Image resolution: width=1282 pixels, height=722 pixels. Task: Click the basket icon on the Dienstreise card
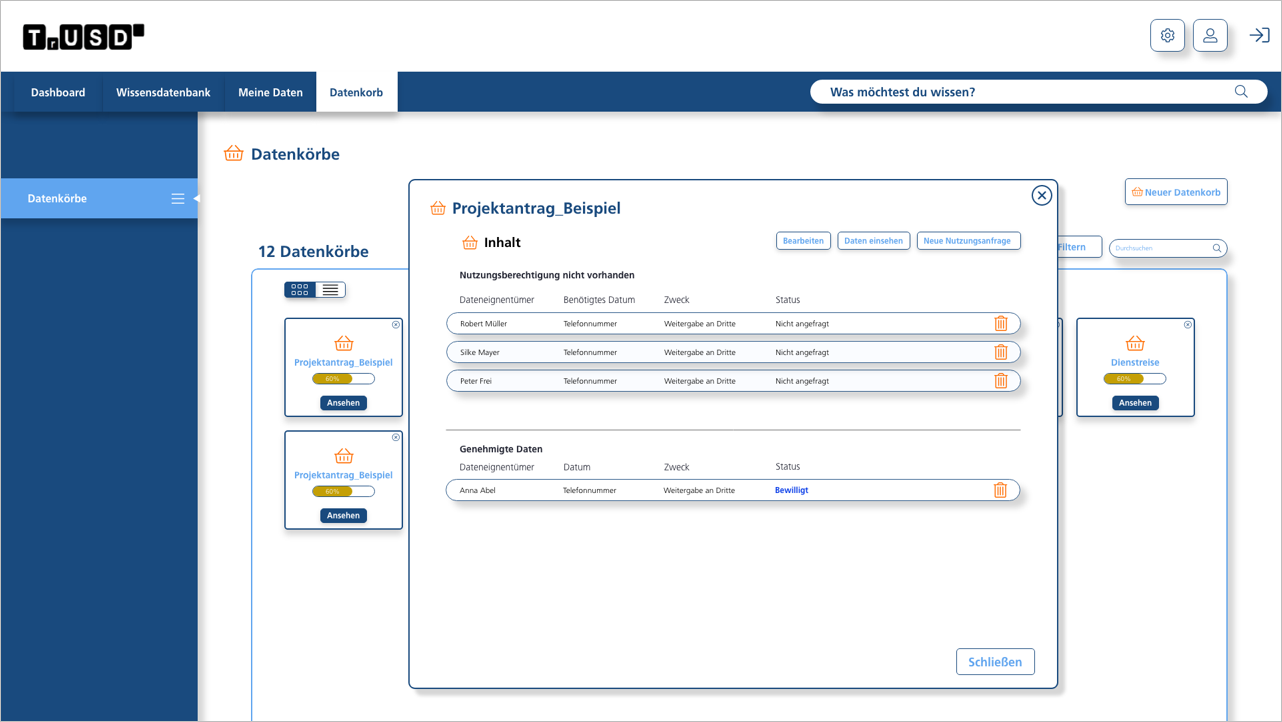1135,343
